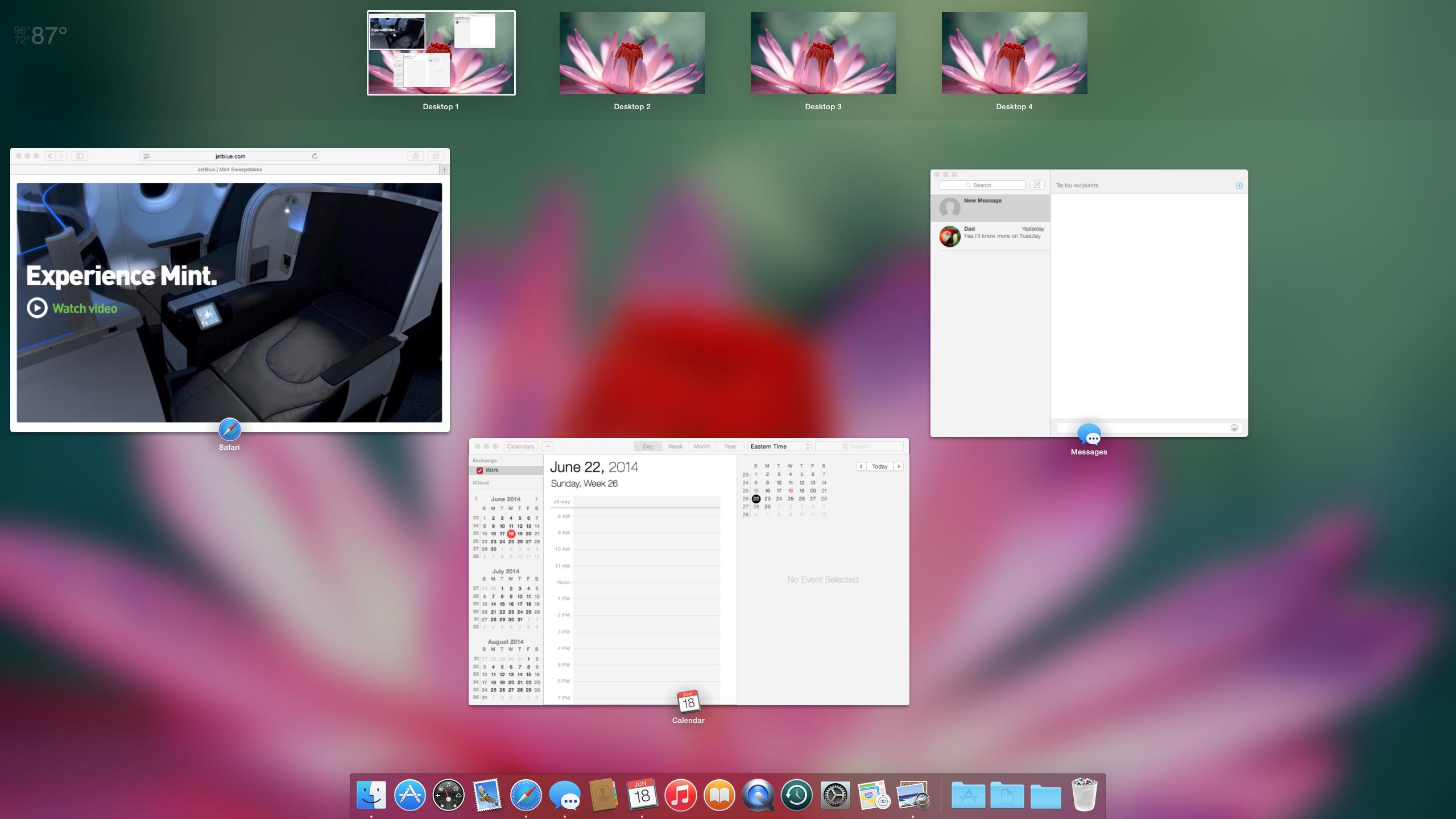Switch Calendar to Month view

701,446
